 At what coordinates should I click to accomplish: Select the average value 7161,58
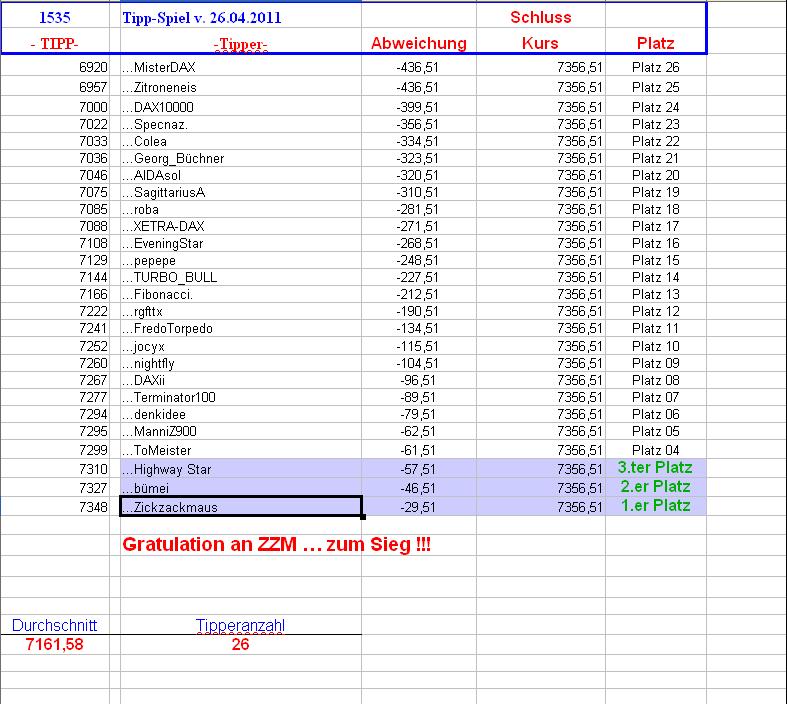click(x=54, y=644)
